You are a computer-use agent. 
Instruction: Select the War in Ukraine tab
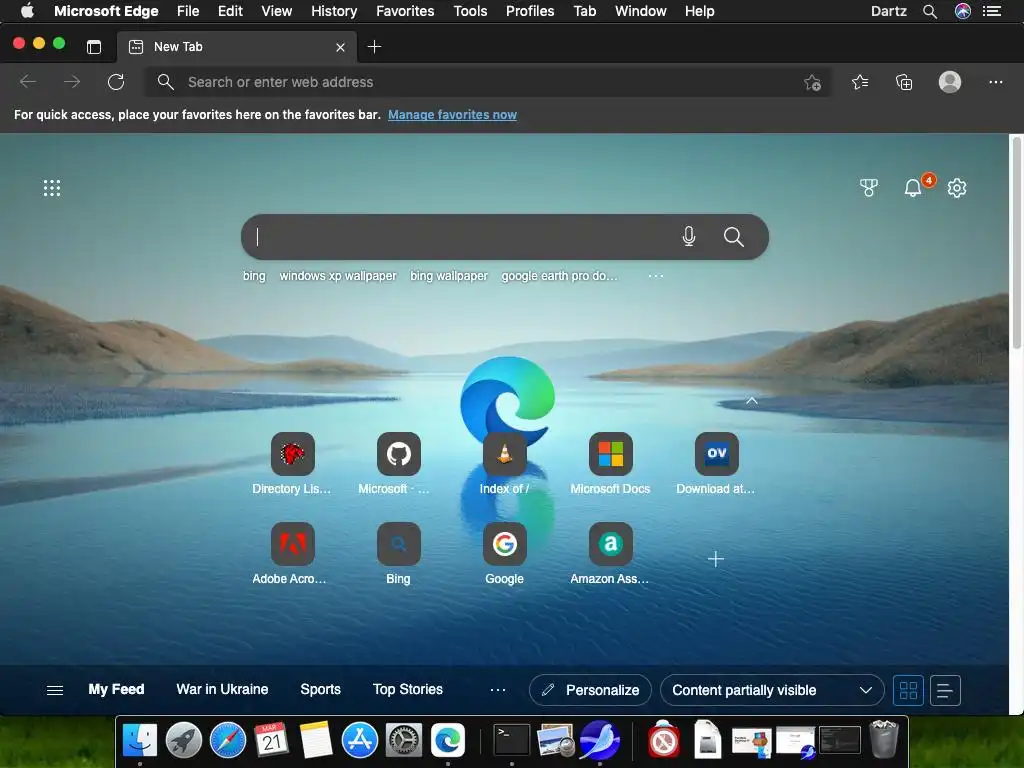click(x=222, y=690)
